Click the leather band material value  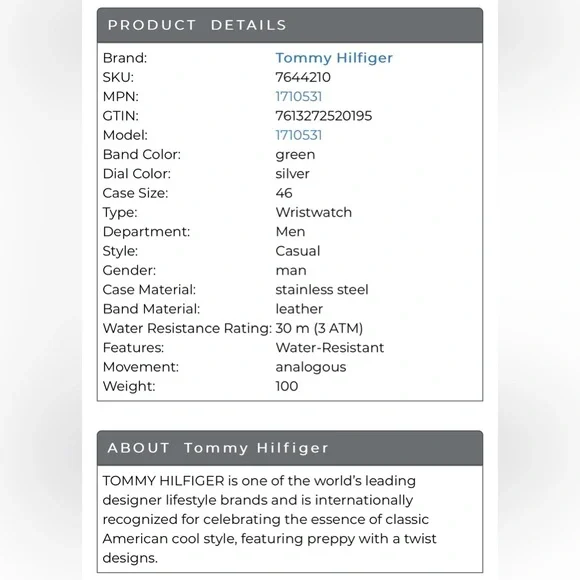pos(299,309)
